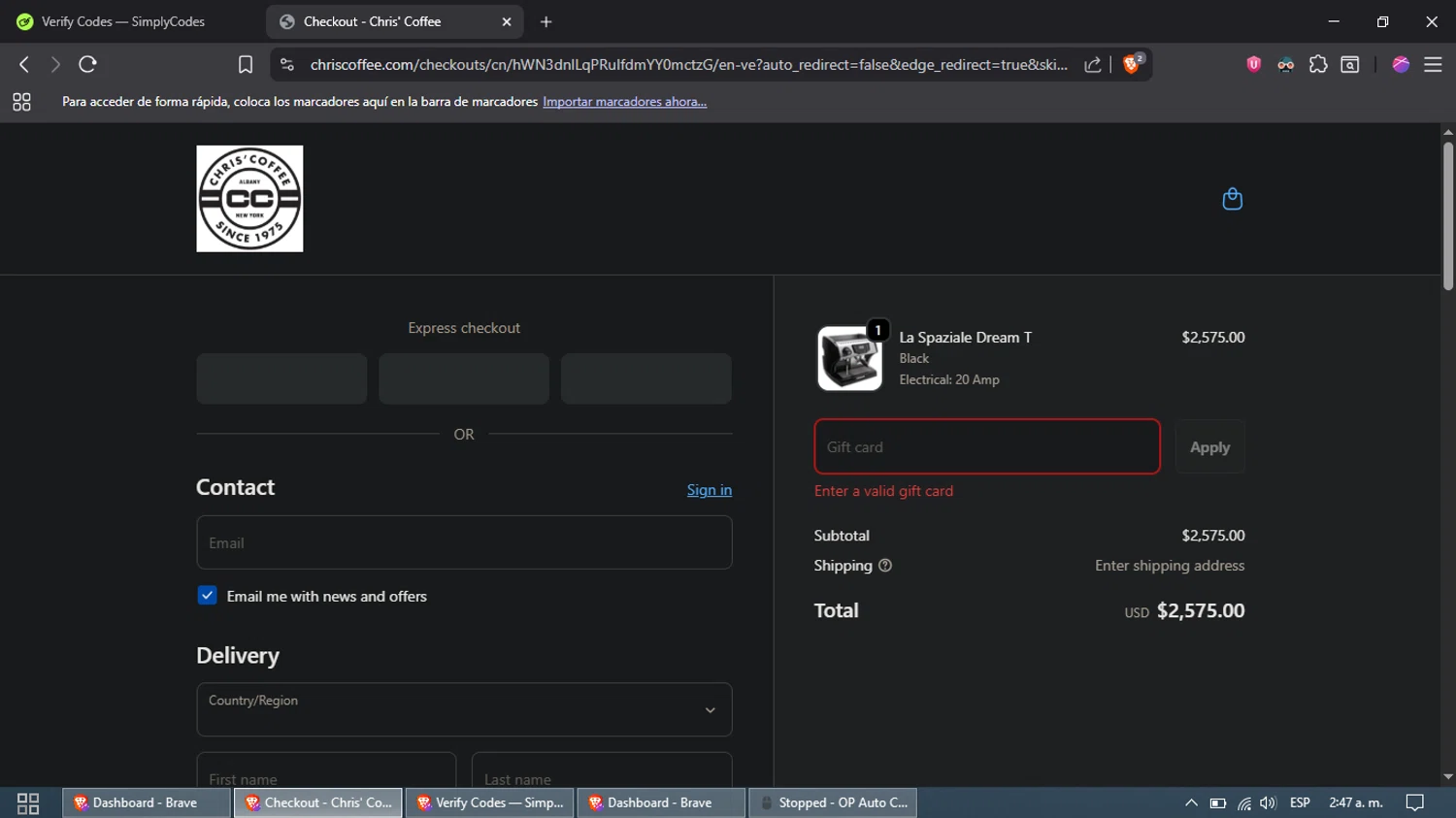
Task: Click the La Spaziale Dream T product name
Action: pos(965,338)
